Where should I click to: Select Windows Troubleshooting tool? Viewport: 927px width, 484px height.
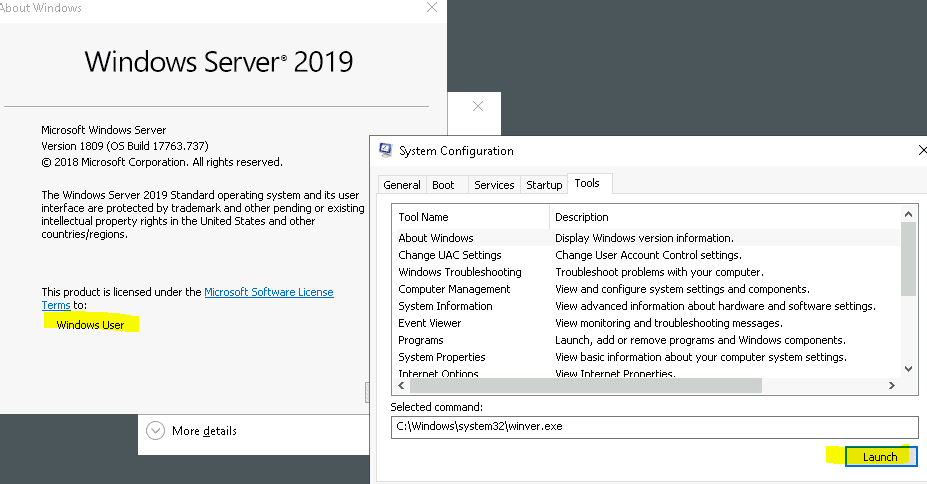646,272
